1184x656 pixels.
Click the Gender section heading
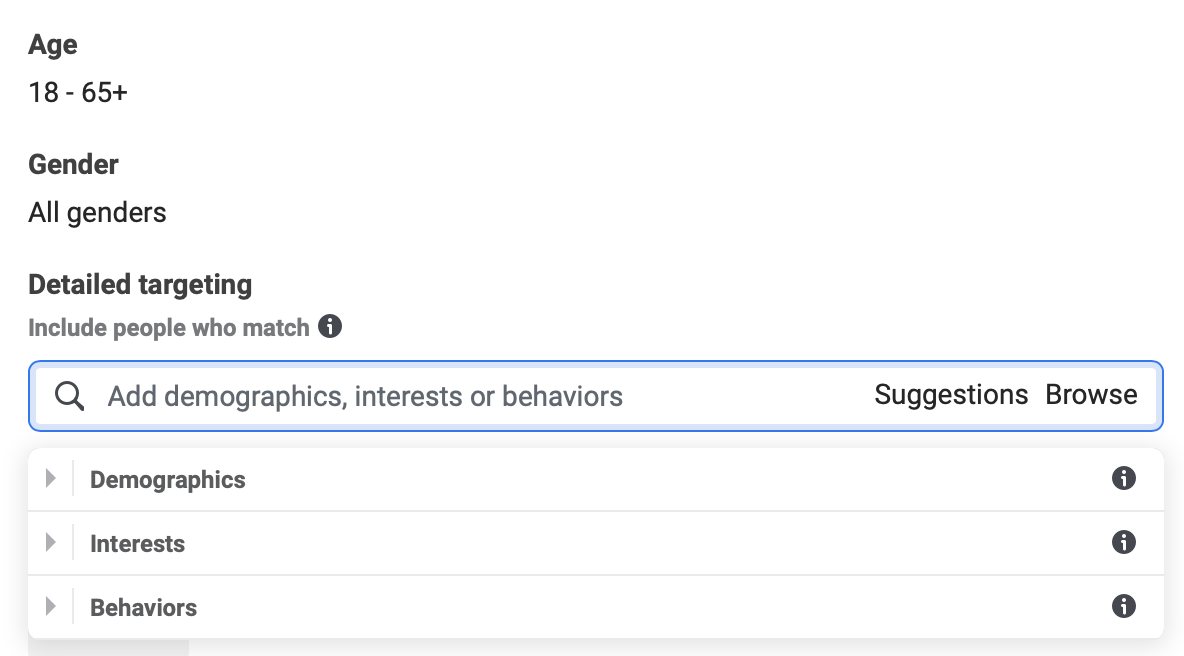tap(73, 164)
